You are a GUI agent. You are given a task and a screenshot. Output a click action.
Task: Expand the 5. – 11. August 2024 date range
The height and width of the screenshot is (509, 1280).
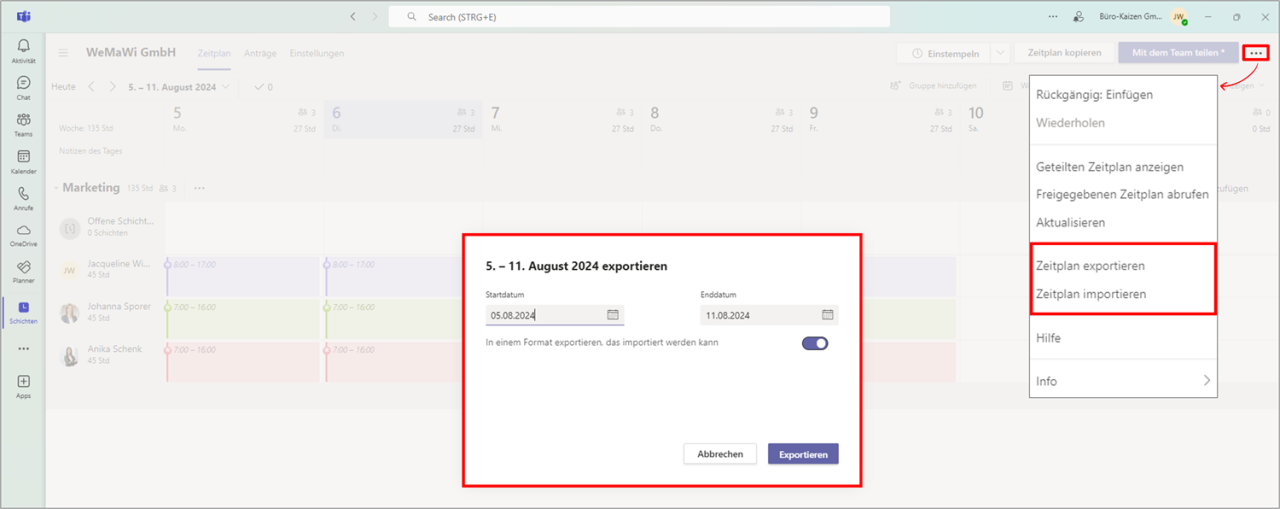(x=224, y=87)
